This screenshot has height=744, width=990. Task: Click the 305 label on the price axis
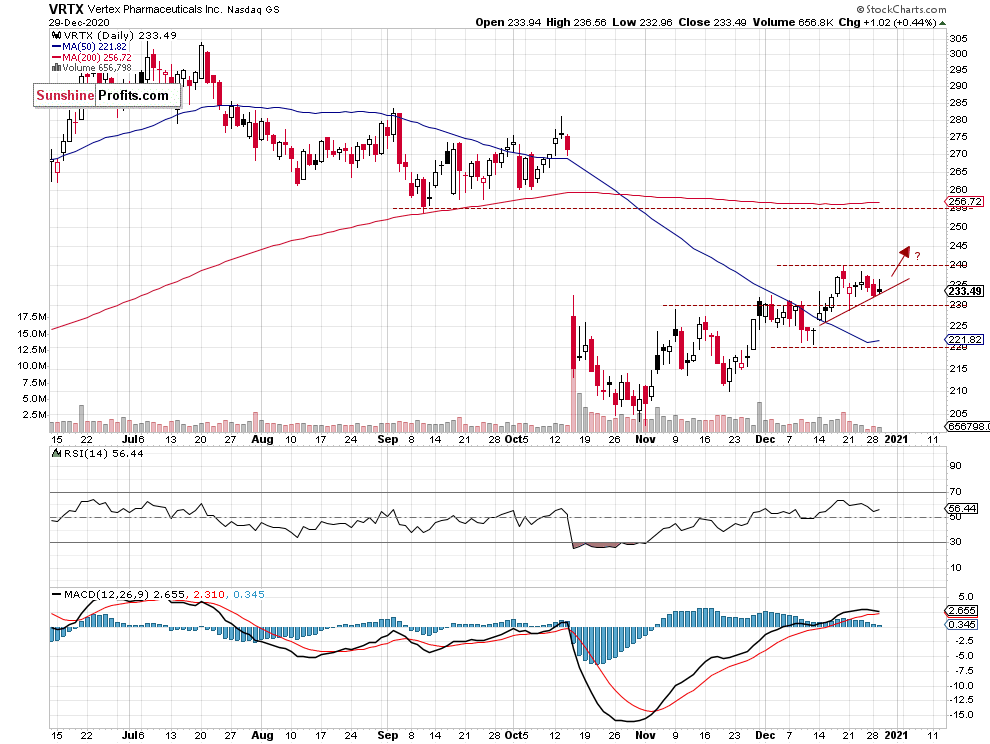[x=958, y=39]
